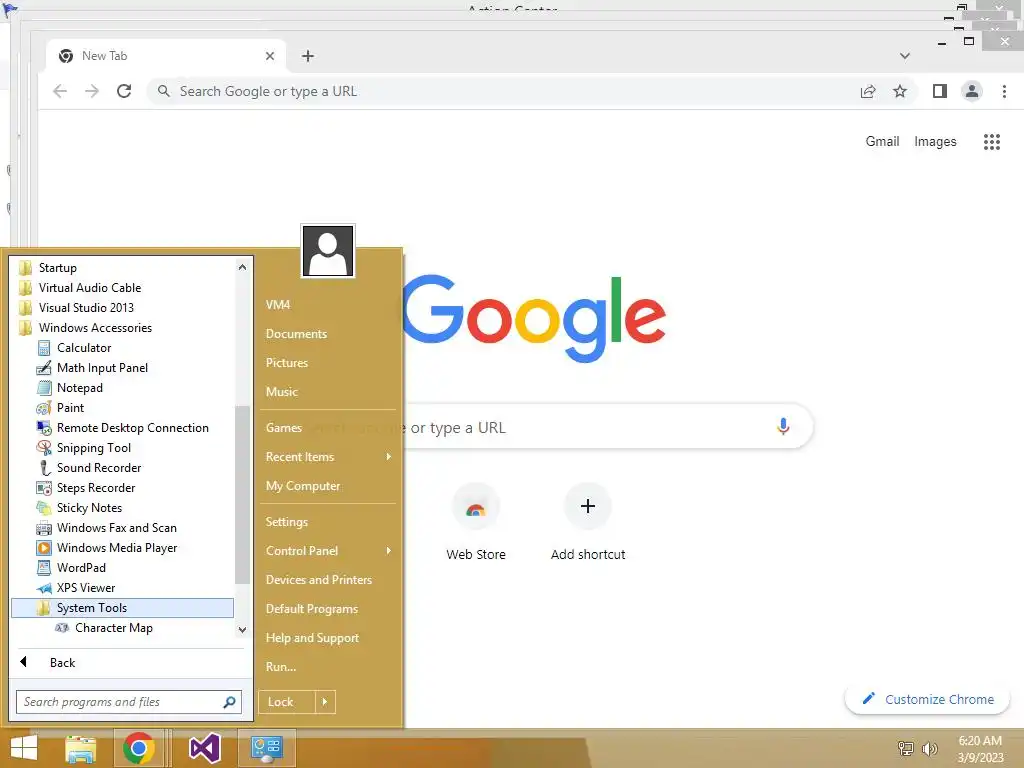Open Help and Support

312,638
